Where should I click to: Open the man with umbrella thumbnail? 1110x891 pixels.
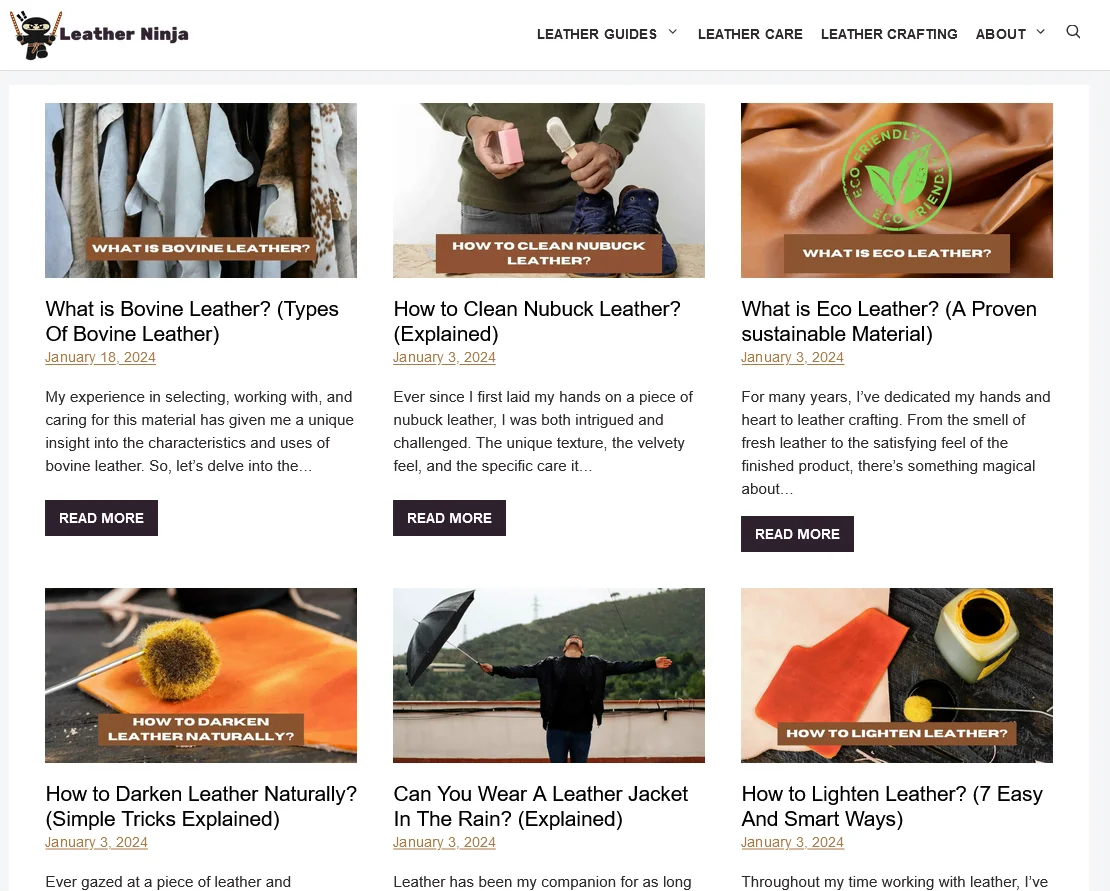point(549,675)
